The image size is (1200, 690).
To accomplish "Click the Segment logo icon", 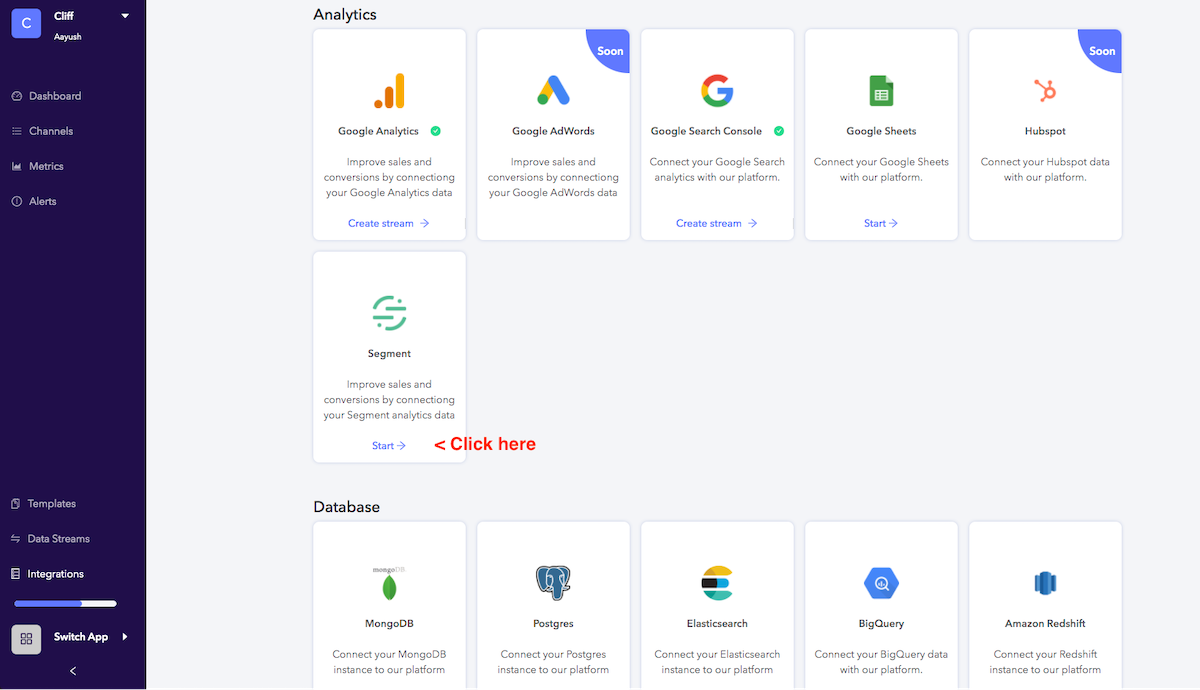I will click(389, 313).
